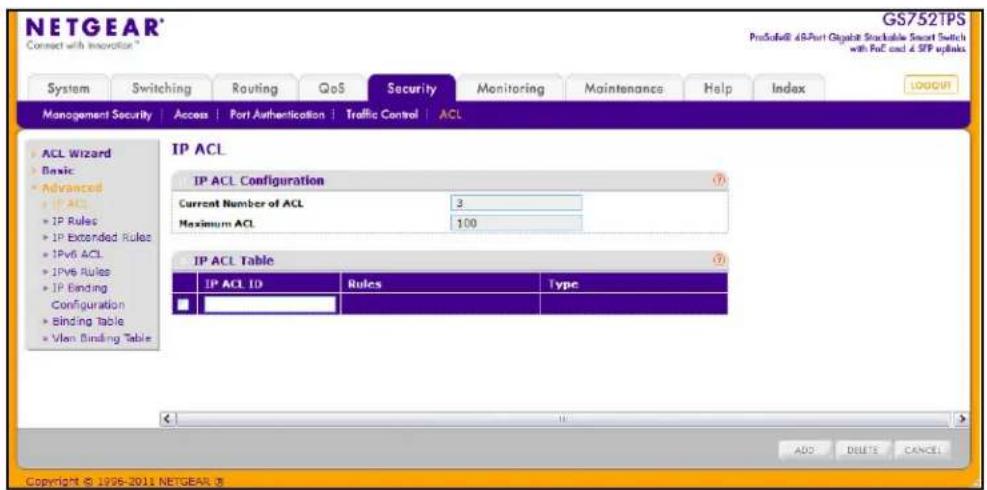Select the highlighted IP ACL sidebar item

pos(69,203)
